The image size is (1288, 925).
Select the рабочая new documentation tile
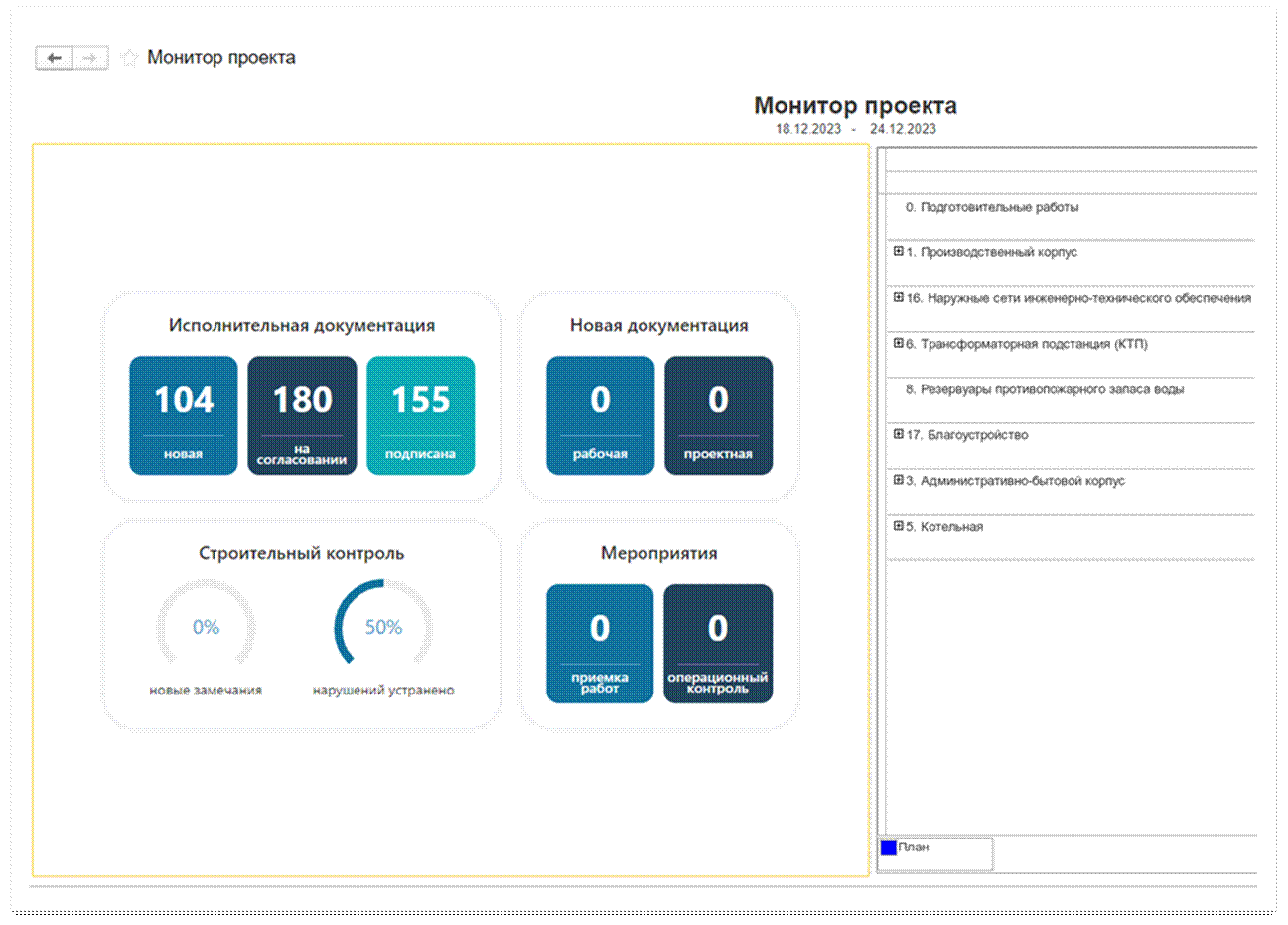600,415
